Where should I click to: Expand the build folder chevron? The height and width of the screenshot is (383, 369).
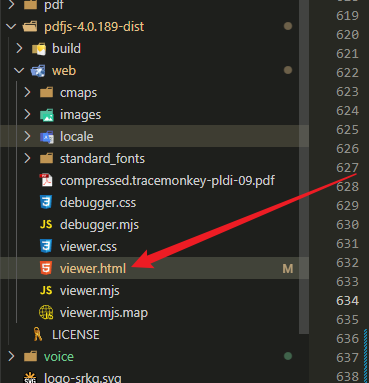pyautogui.click(x=19, y=48)
